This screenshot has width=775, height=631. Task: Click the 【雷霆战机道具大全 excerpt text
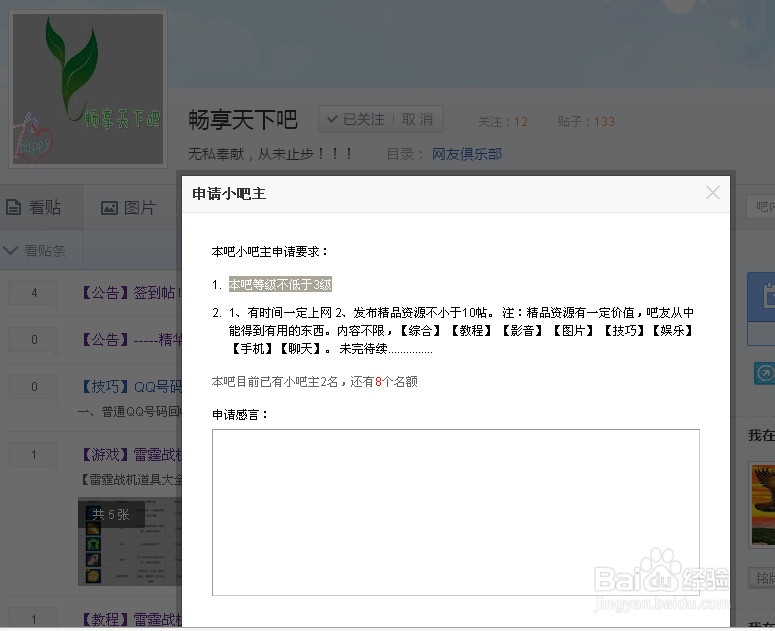131,479
